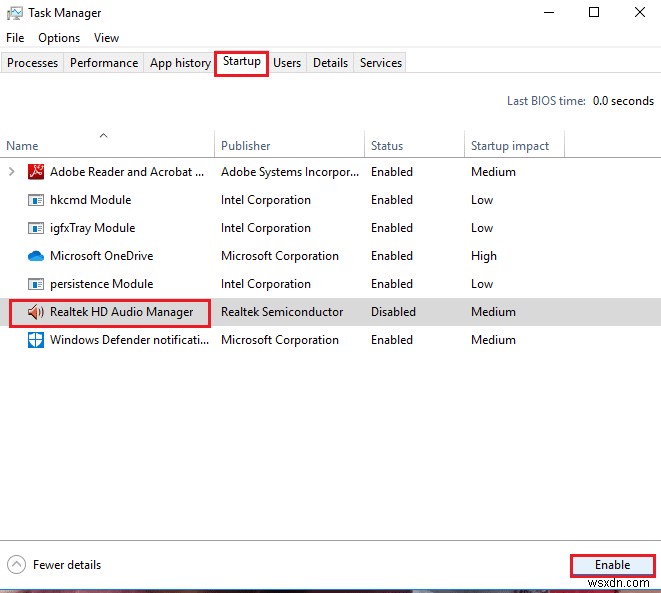
Task: Sort by the Status column header
Action: (414, 145)
